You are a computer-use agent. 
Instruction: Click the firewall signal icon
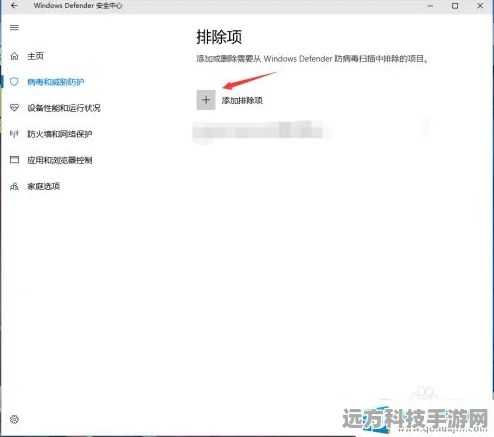pos(14,134)
